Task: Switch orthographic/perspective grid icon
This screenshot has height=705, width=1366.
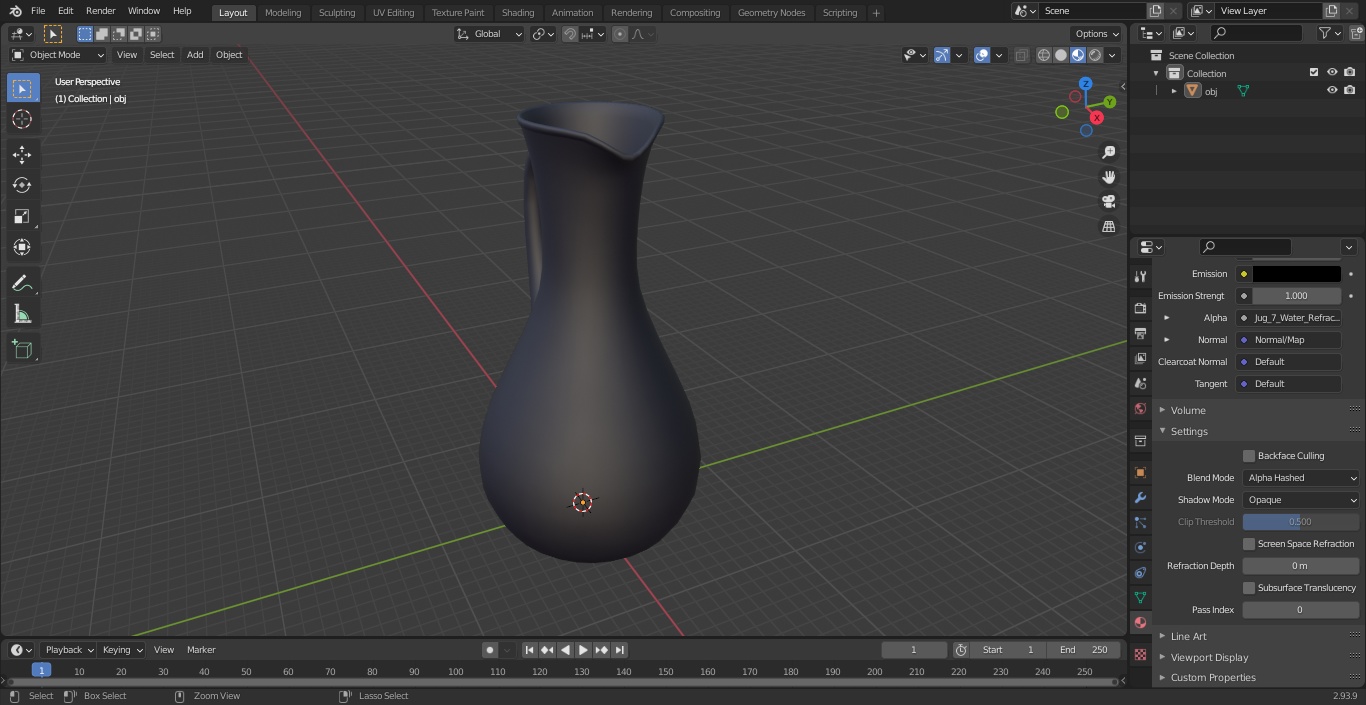Action: click(x=1108, y=226)
